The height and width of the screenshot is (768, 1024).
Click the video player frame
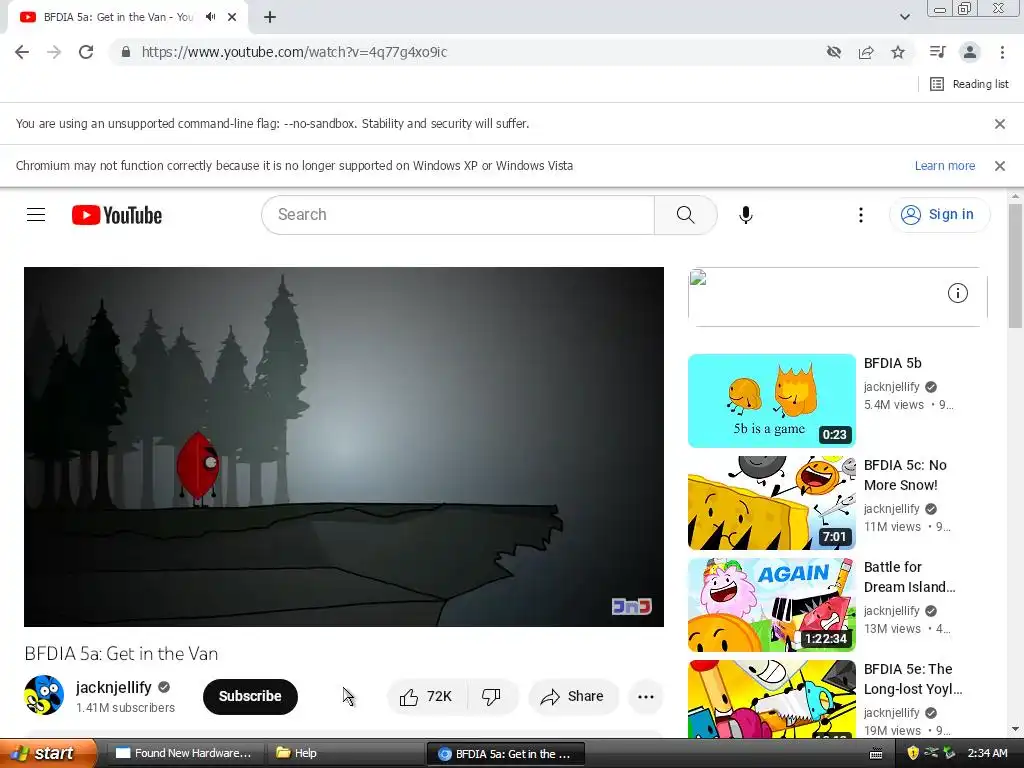point(344,447)
